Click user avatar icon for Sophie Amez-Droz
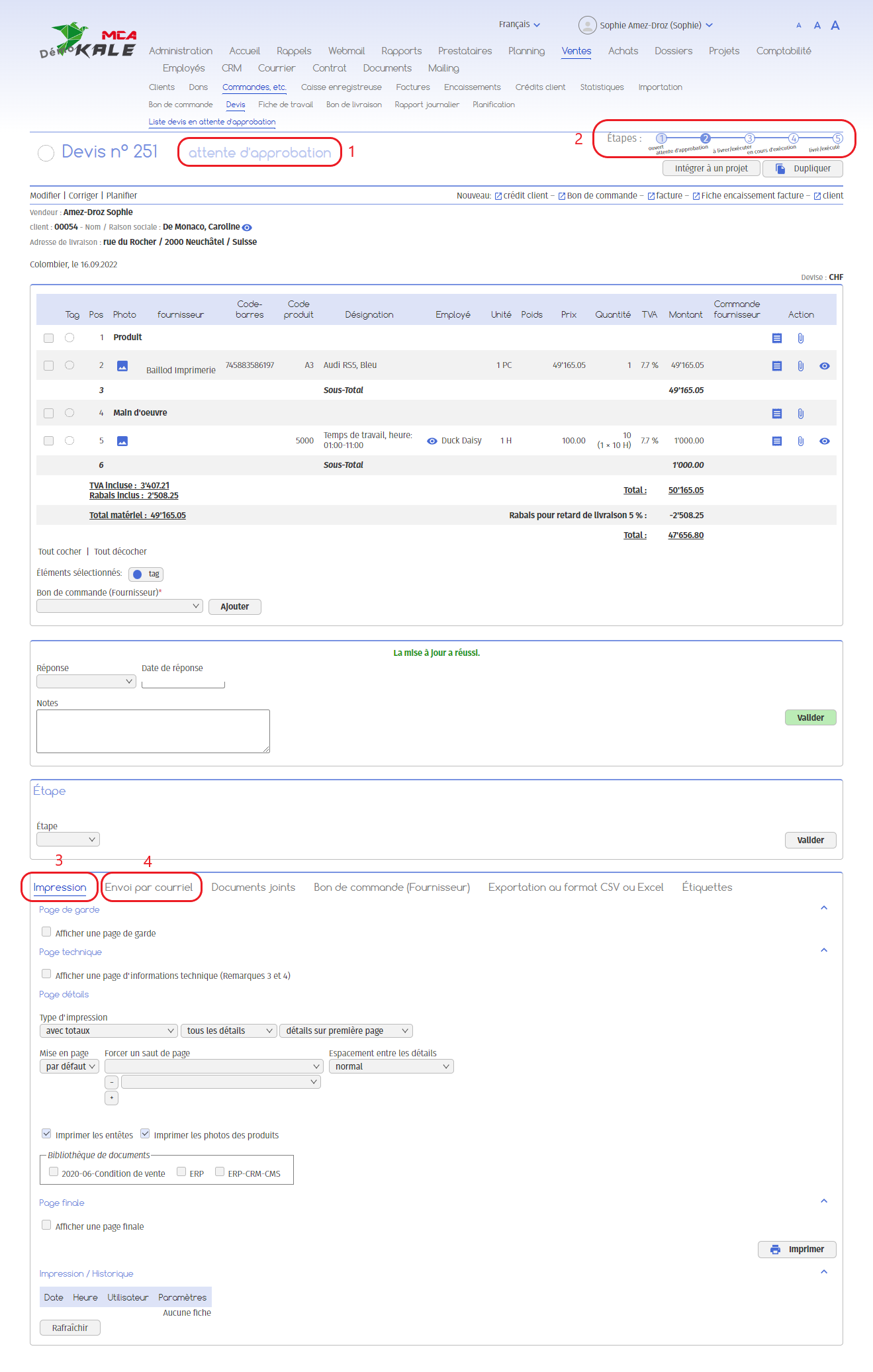 pyautogui.click(x=587, y=25)
